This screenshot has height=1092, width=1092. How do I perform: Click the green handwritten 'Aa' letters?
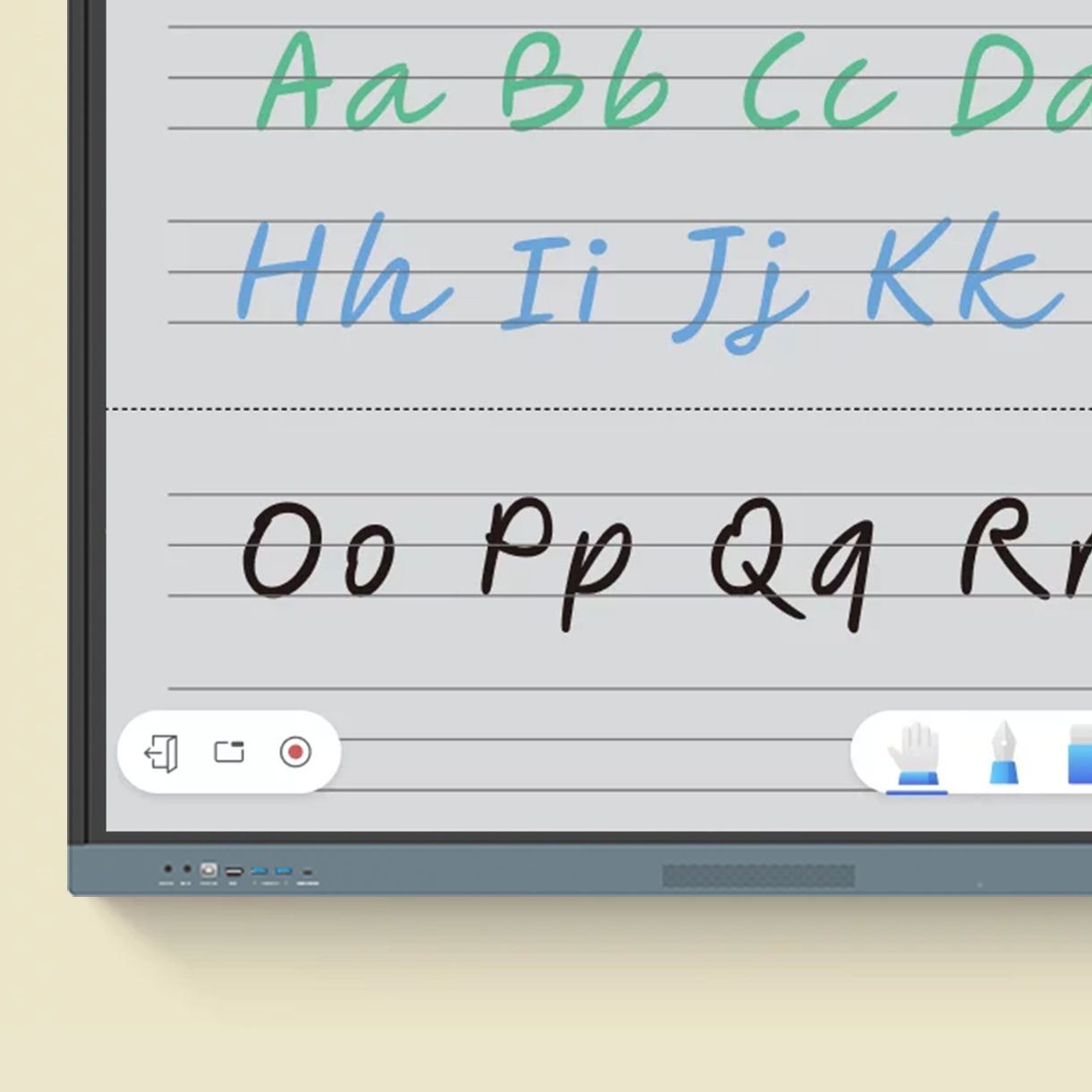tap(347, 85)
